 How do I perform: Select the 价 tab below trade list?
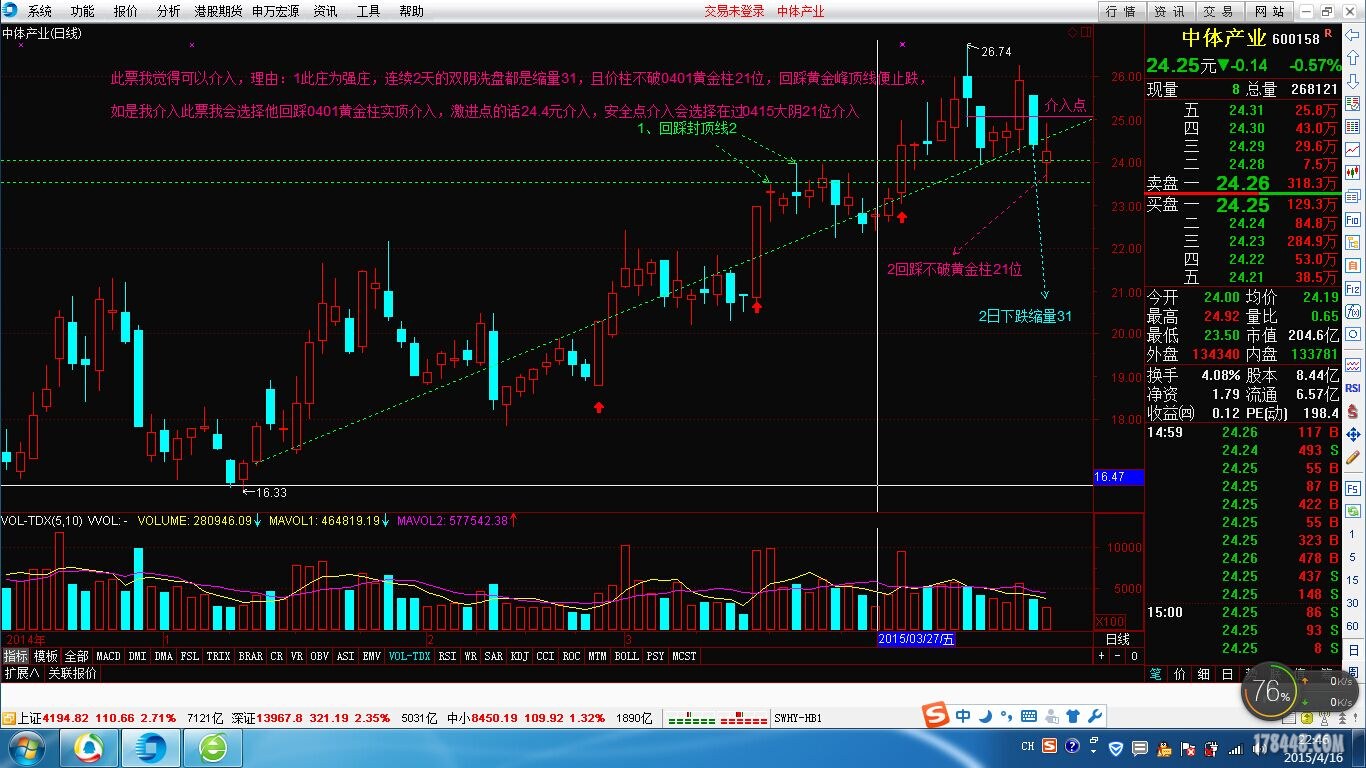click(1180, 674)
